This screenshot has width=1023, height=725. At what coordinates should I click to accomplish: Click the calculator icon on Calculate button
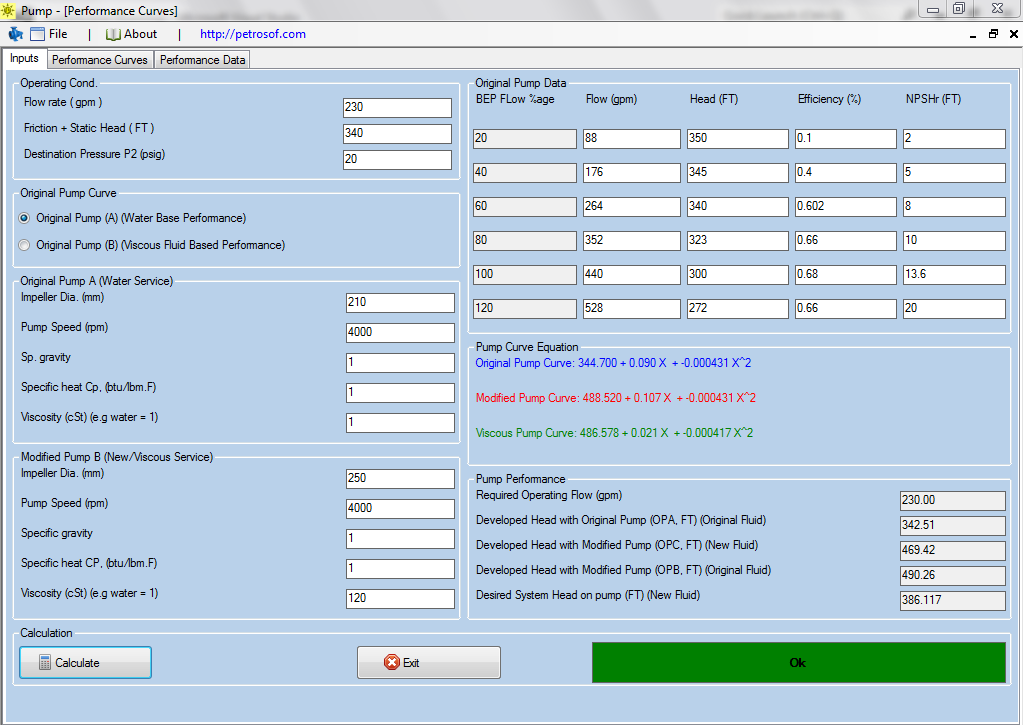point(44,662)
